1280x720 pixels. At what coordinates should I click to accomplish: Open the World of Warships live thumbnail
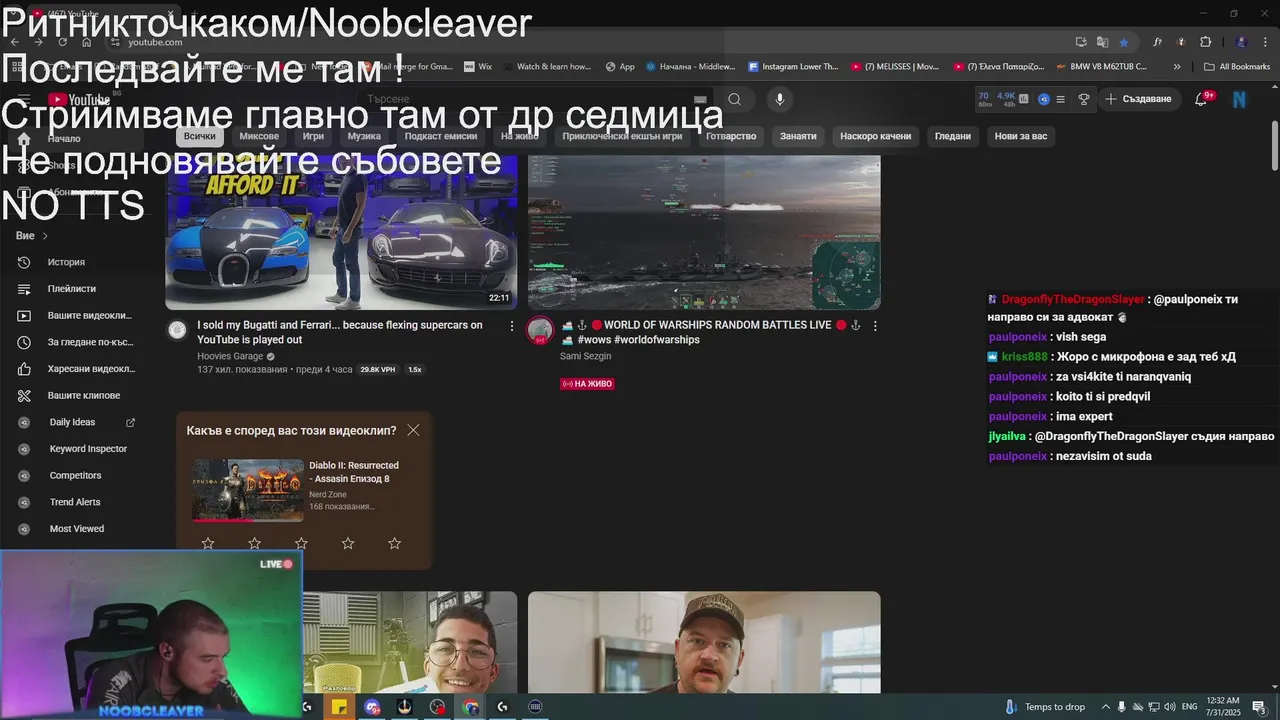click(704, 232)
